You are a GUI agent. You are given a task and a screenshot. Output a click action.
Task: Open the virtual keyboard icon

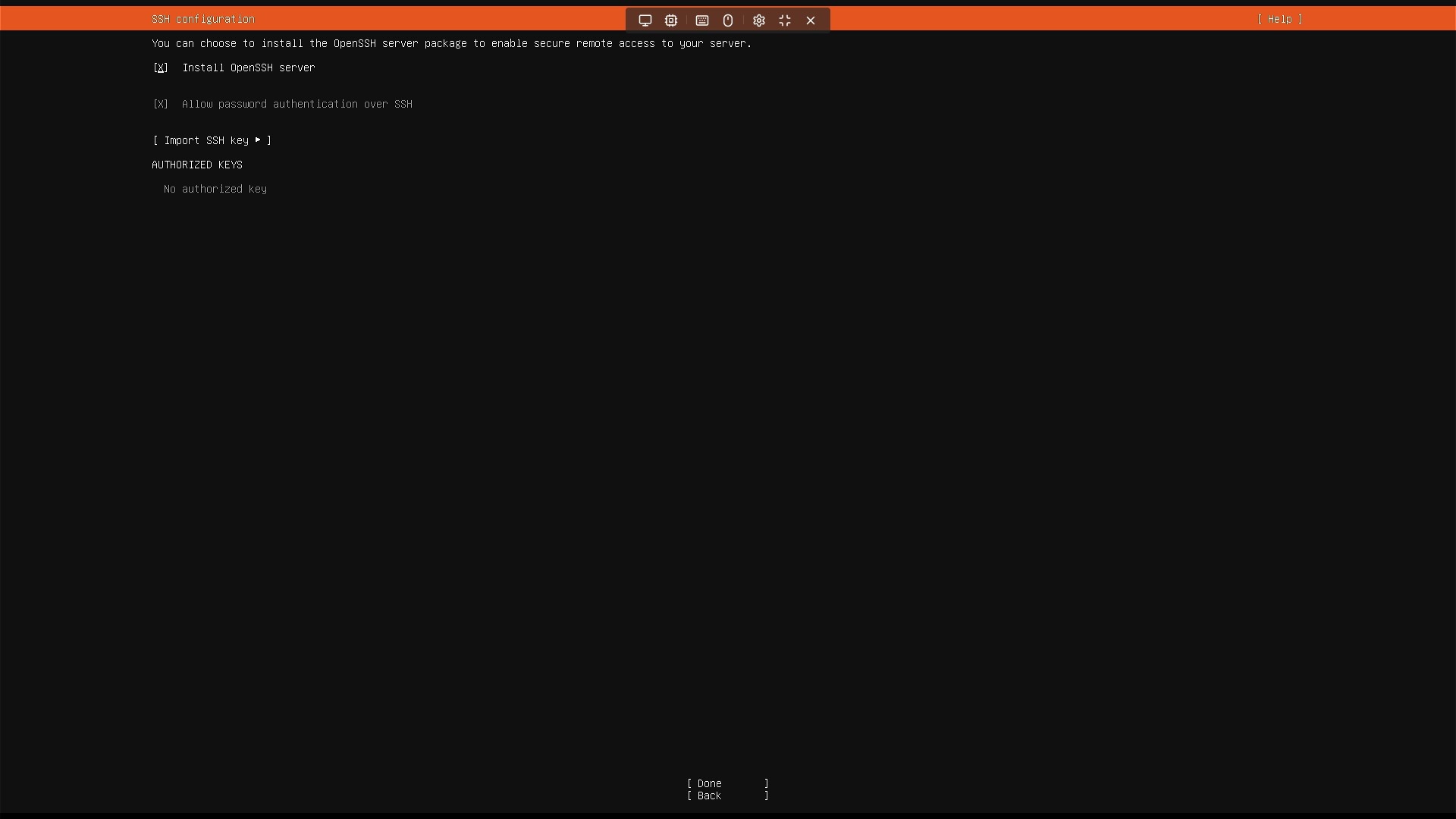point(702,20)
